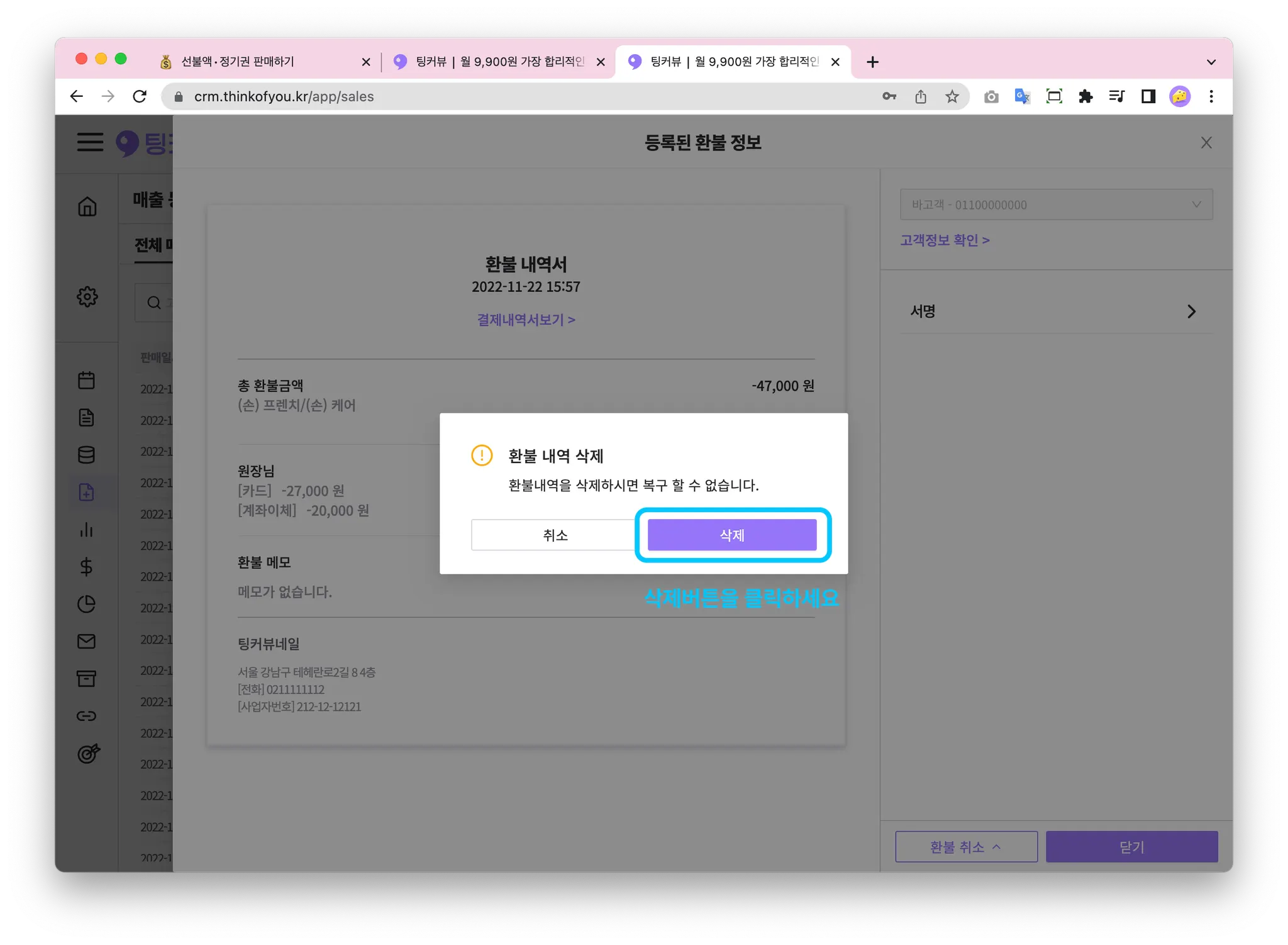Open the 결제내역서보기 link
1288x945 pixels.
pyautogui.click(x=526, y=320)
